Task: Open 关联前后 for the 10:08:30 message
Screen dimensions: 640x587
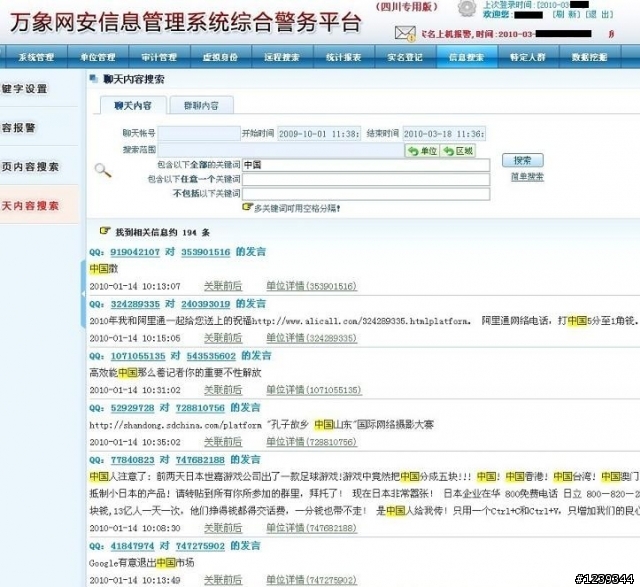Action: click(x=223, y=528)
